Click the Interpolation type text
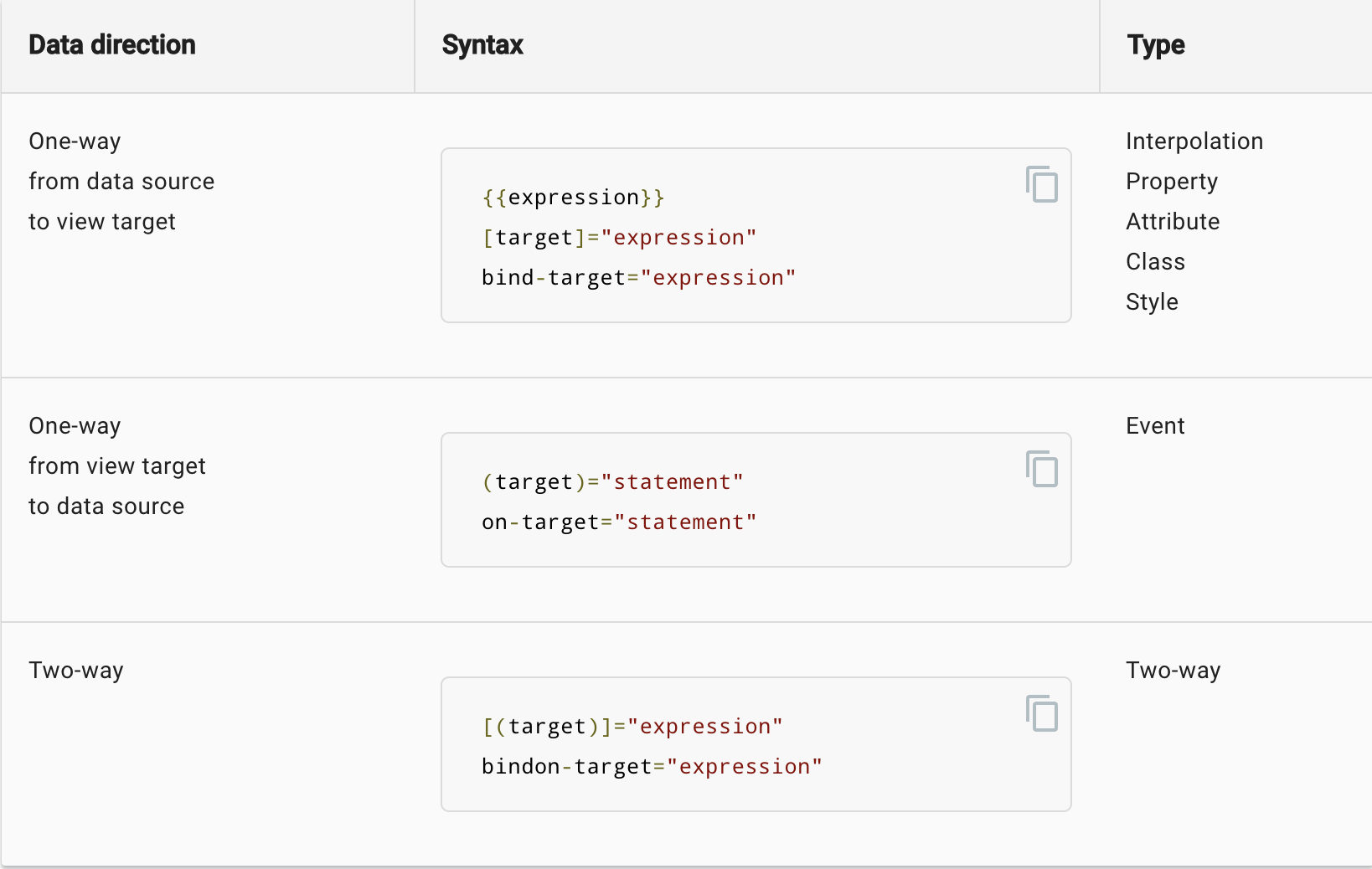Screen dimensions: 1372x869 1194,141
